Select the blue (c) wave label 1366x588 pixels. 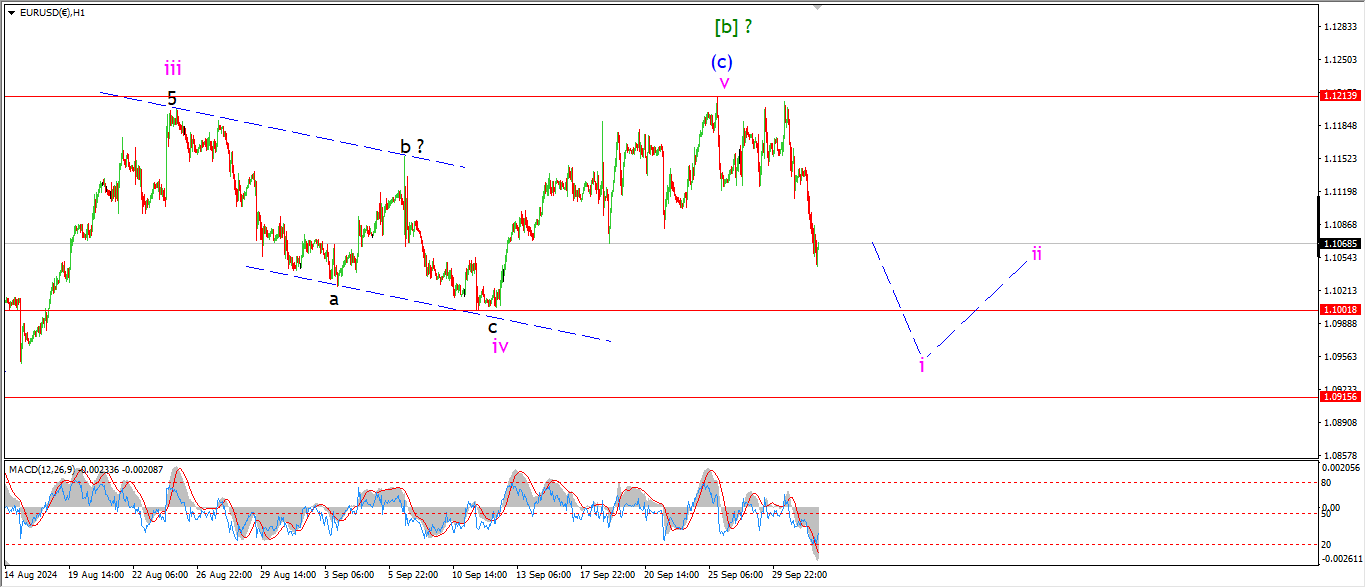click(x=722, y=62)
